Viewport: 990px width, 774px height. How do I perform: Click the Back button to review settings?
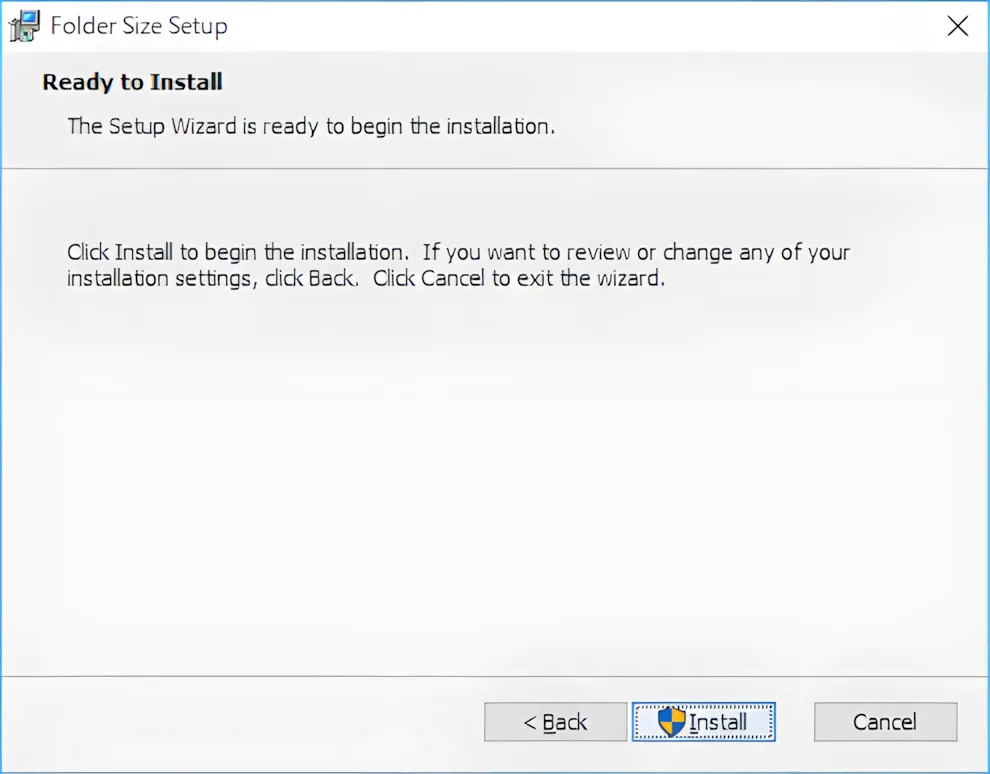tap(555, 721)
